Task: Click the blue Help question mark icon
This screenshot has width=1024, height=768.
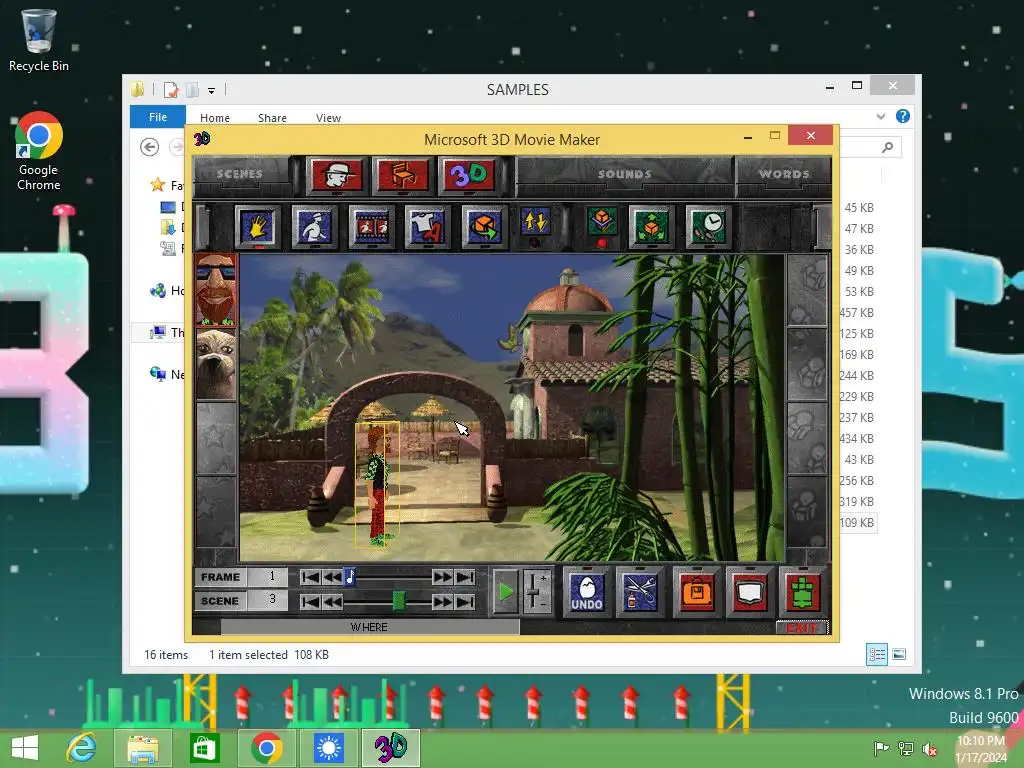Action: tap(903, 116)
